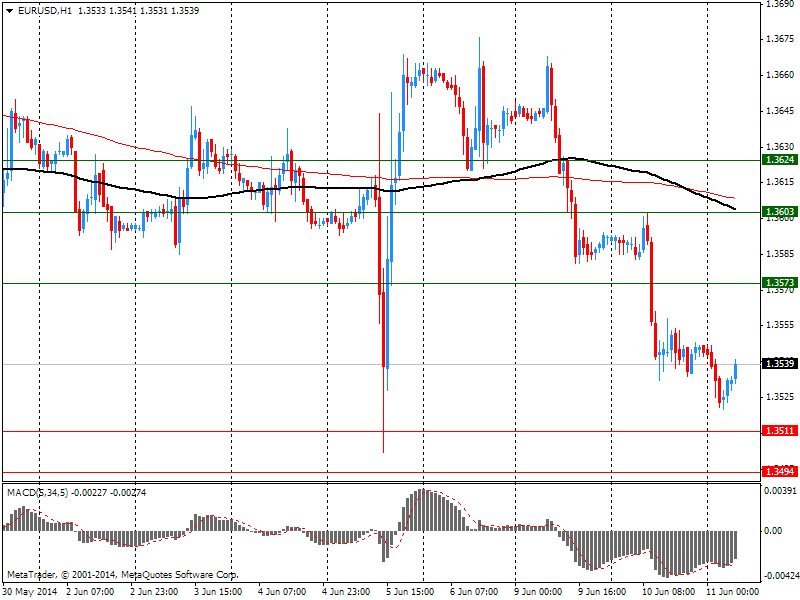This screenshot has height=600, width=800.
Task: Click the MACD signal value -0.00274
Action: coord(128,493)
